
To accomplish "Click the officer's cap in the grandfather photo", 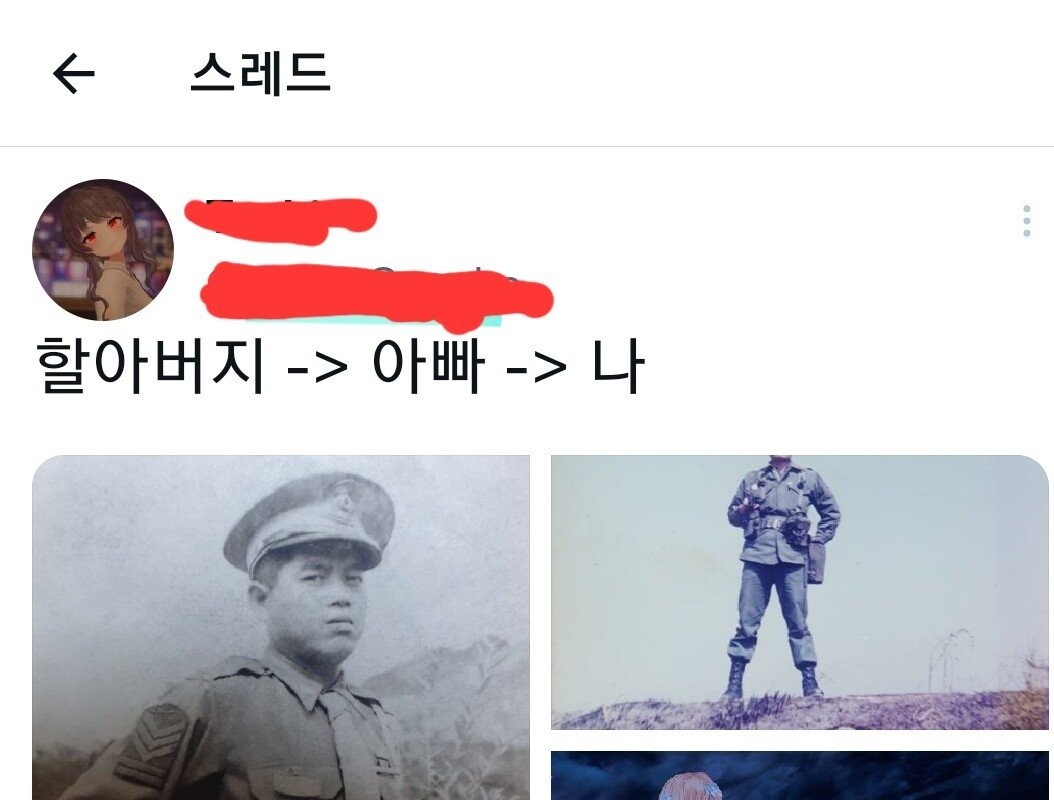I will point(310,522).
